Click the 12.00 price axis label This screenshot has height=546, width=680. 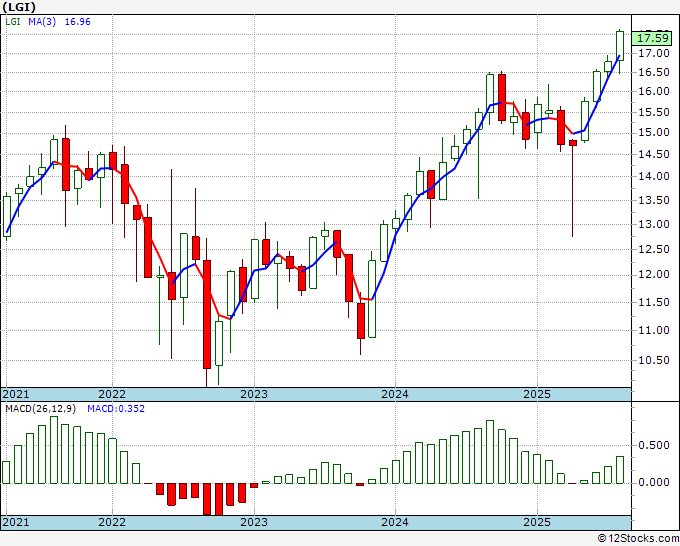(x=654, y=275)
